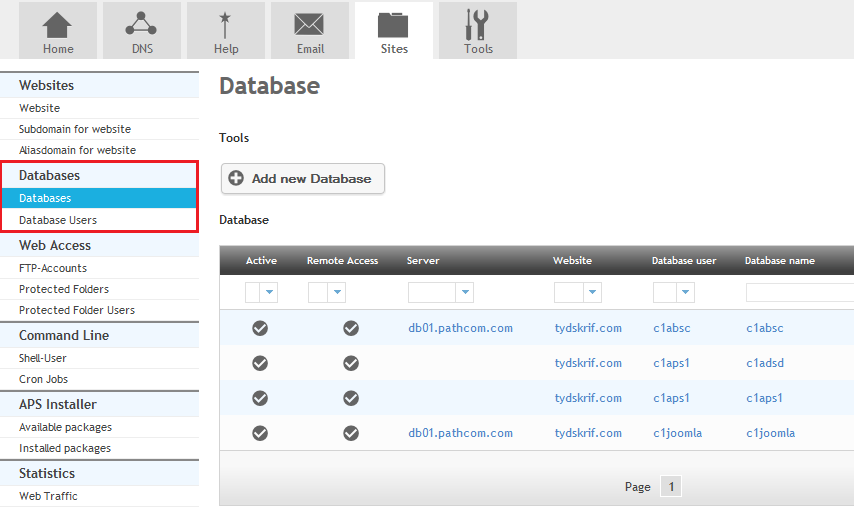
Task: Click db01.pathcom.com in the c1absc row
Action: [460, 328]
